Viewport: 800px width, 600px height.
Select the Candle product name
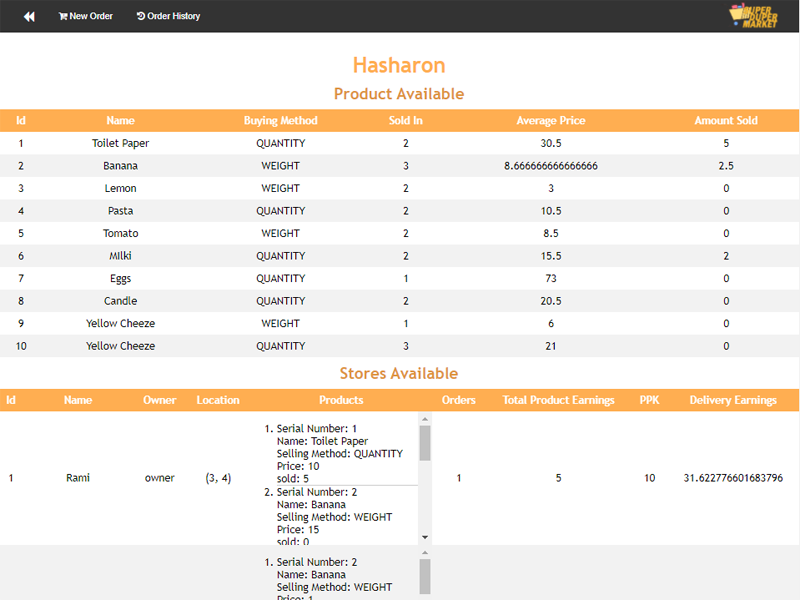[x=120, y=301]
